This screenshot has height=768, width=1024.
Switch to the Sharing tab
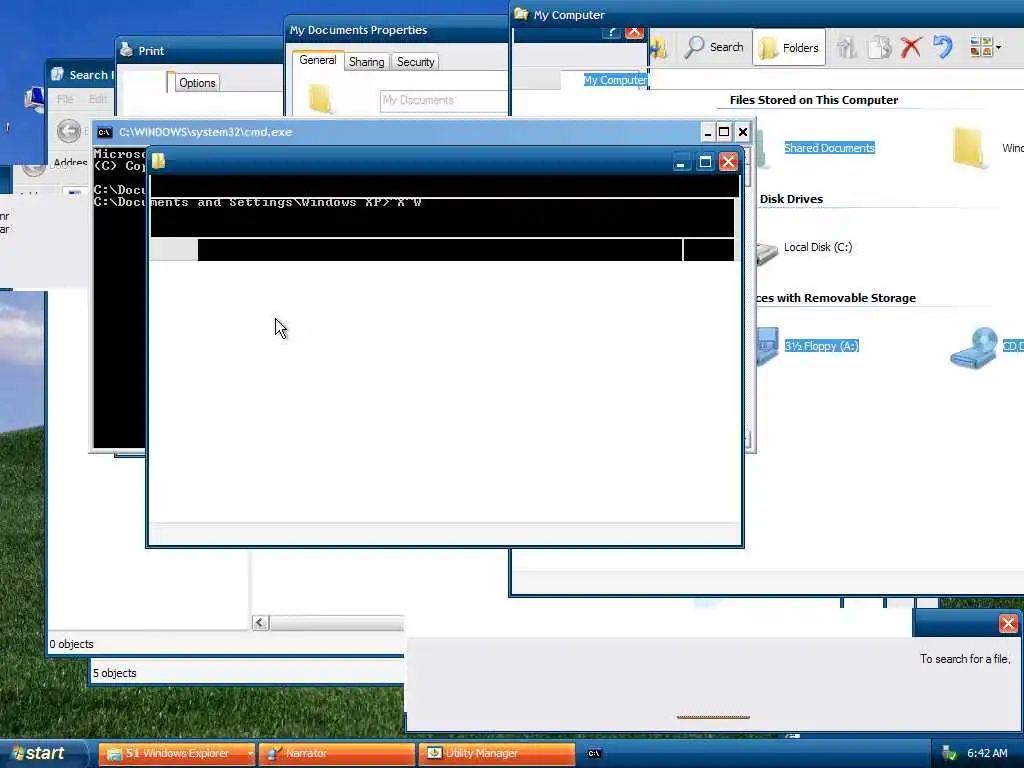pos(366,62)
